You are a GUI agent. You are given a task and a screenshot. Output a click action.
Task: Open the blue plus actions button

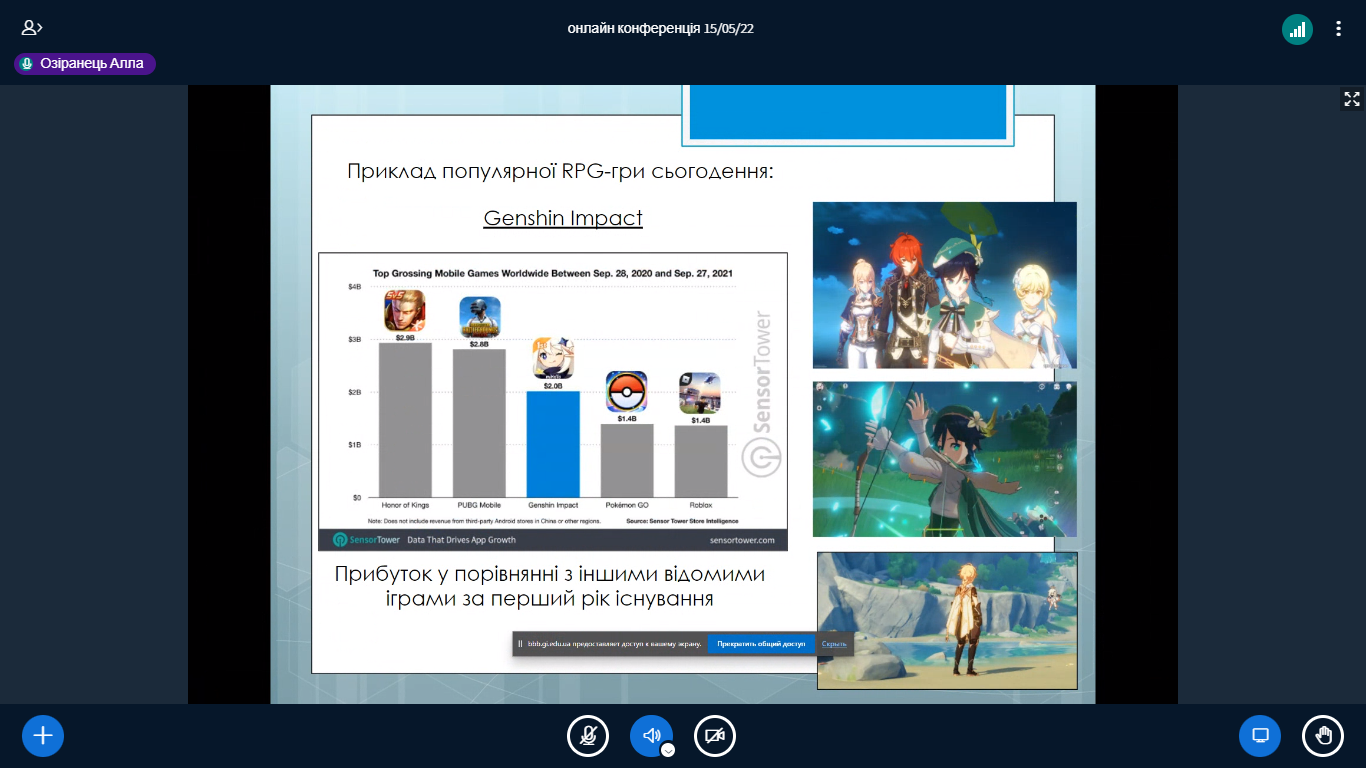(43, 736)
